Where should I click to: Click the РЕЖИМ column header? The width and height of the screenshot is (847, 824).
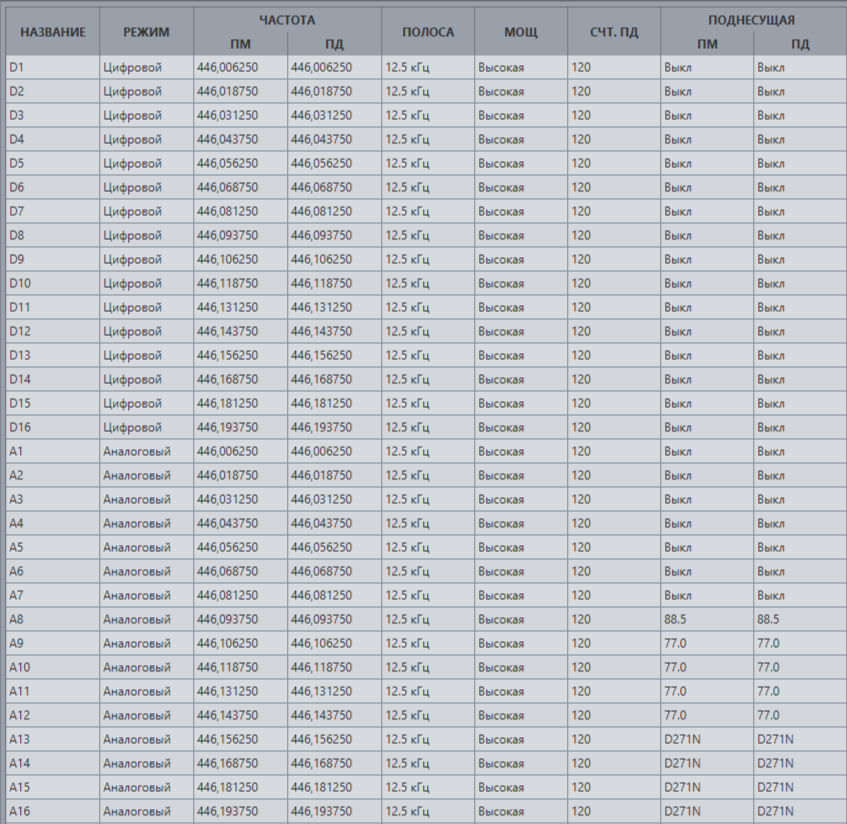[146, 32]
